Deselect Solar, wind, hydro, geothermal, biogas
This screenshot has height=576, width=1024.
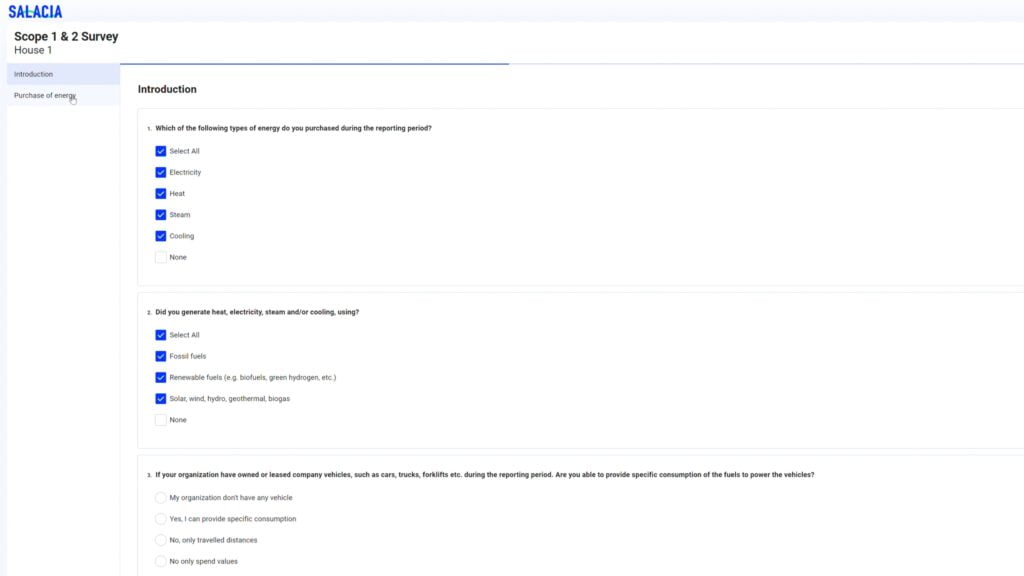coord(161,398)
